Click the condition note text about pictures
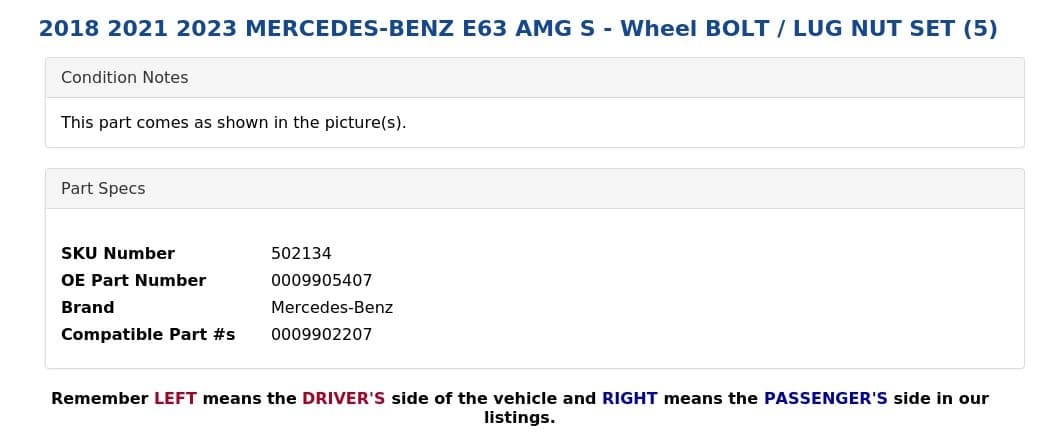 [x=233, y=123]
